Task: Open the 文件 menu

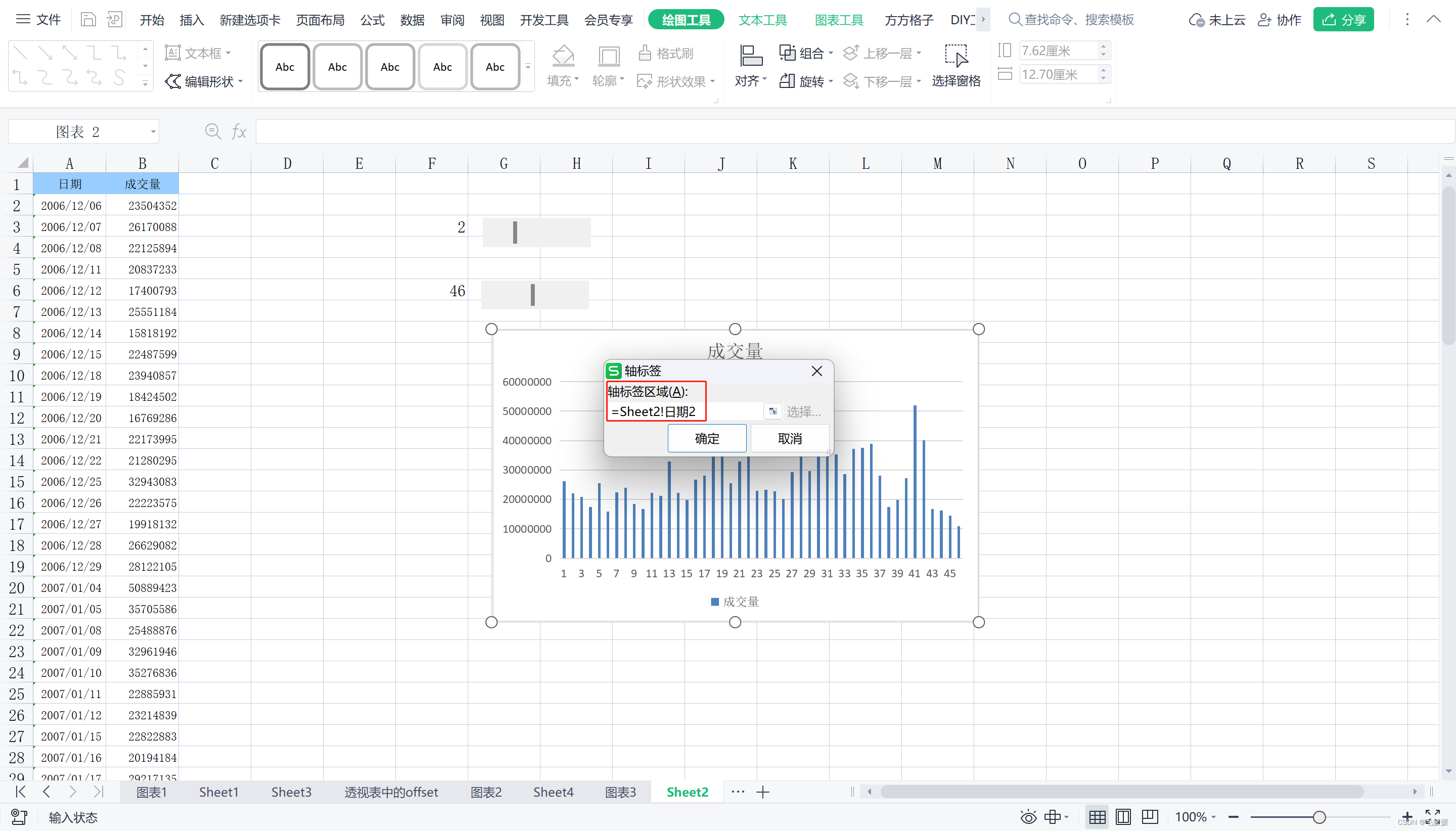Action: tap(38, 19)
